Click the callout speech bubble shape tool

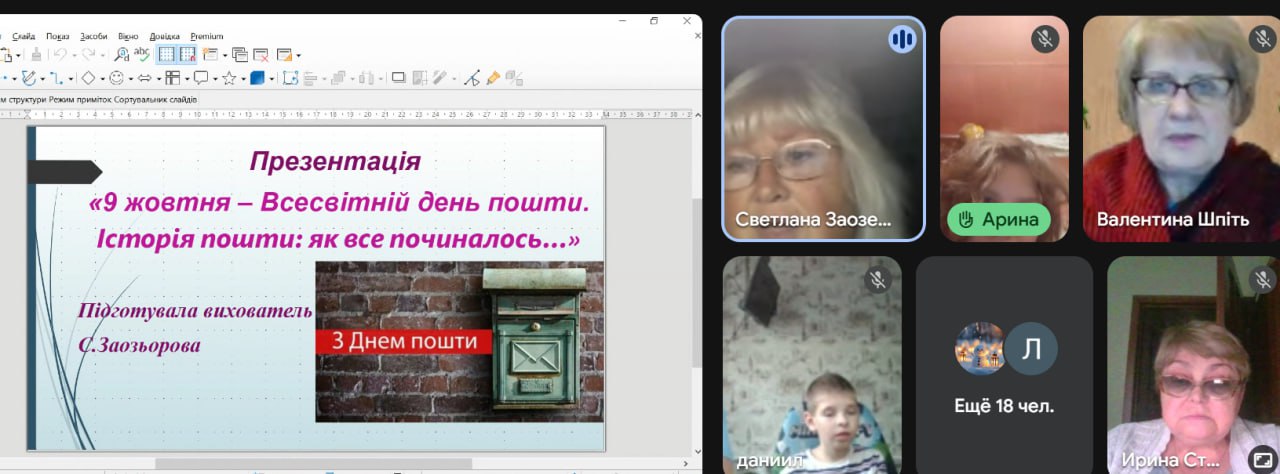pyautogui.click(x=201, y=78)
